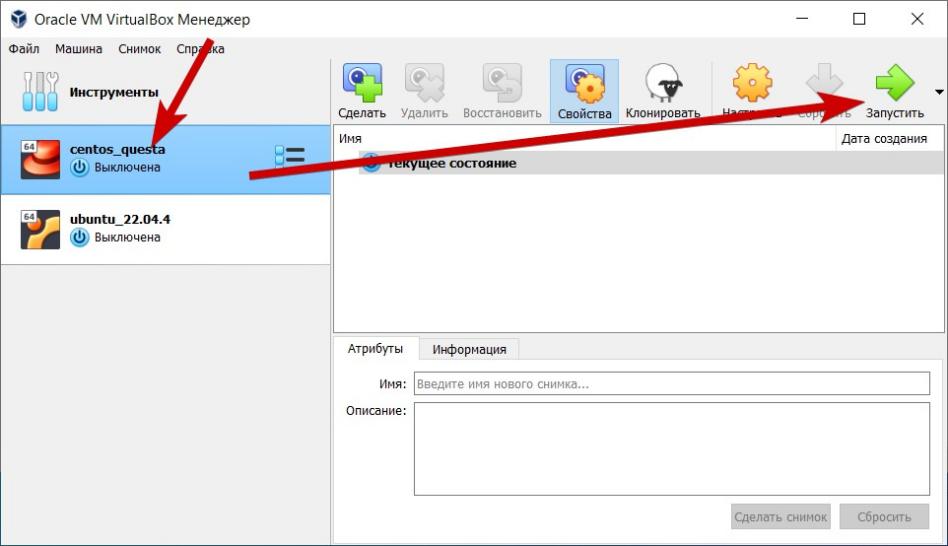This screenshot has width=948, height=546.
Task: Click the Дата создания column header
Action: (x=889, y=138)
